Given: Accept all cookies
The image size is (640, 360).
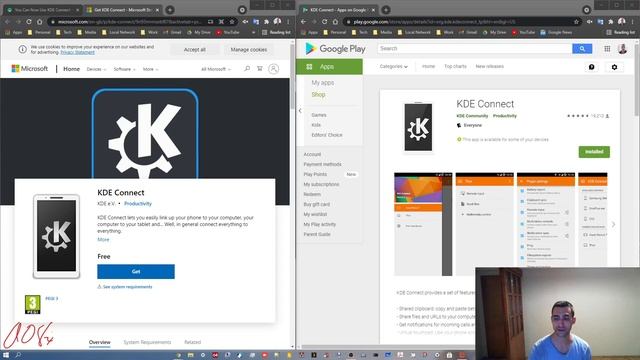Looking at the screenshot, I should pyautogui.click(x=195, y=49).
